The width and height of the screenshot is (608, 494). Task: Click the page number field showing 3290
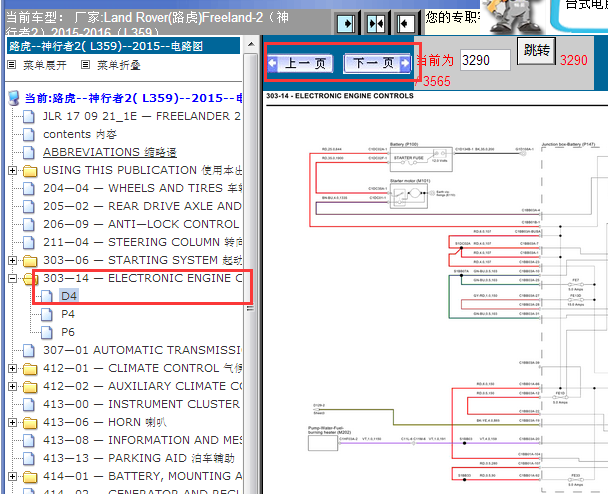484,60
